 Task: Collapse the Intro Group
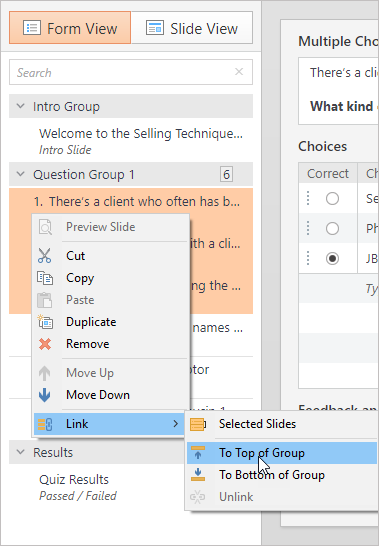tap(21, 106)
